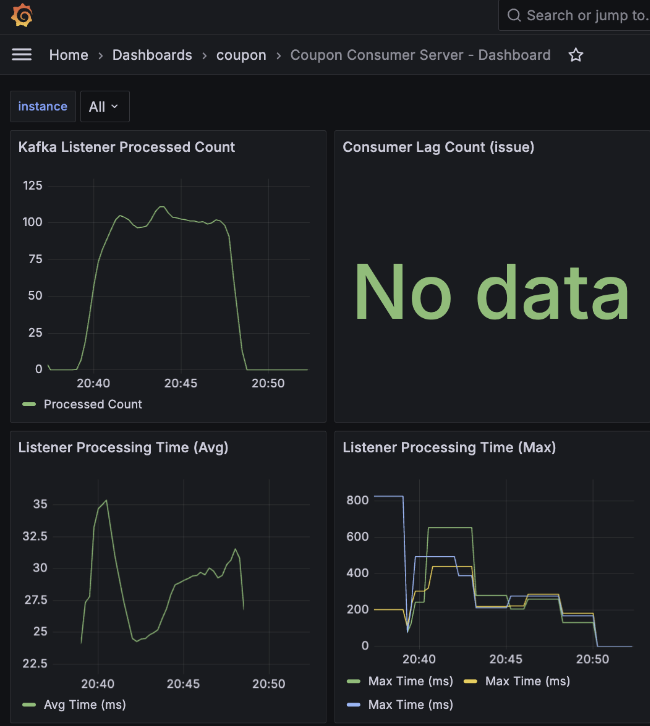The image size is (650, 726).
Task: Open Kafka Listener Processed Count panel title
Action: click(127, 147)
